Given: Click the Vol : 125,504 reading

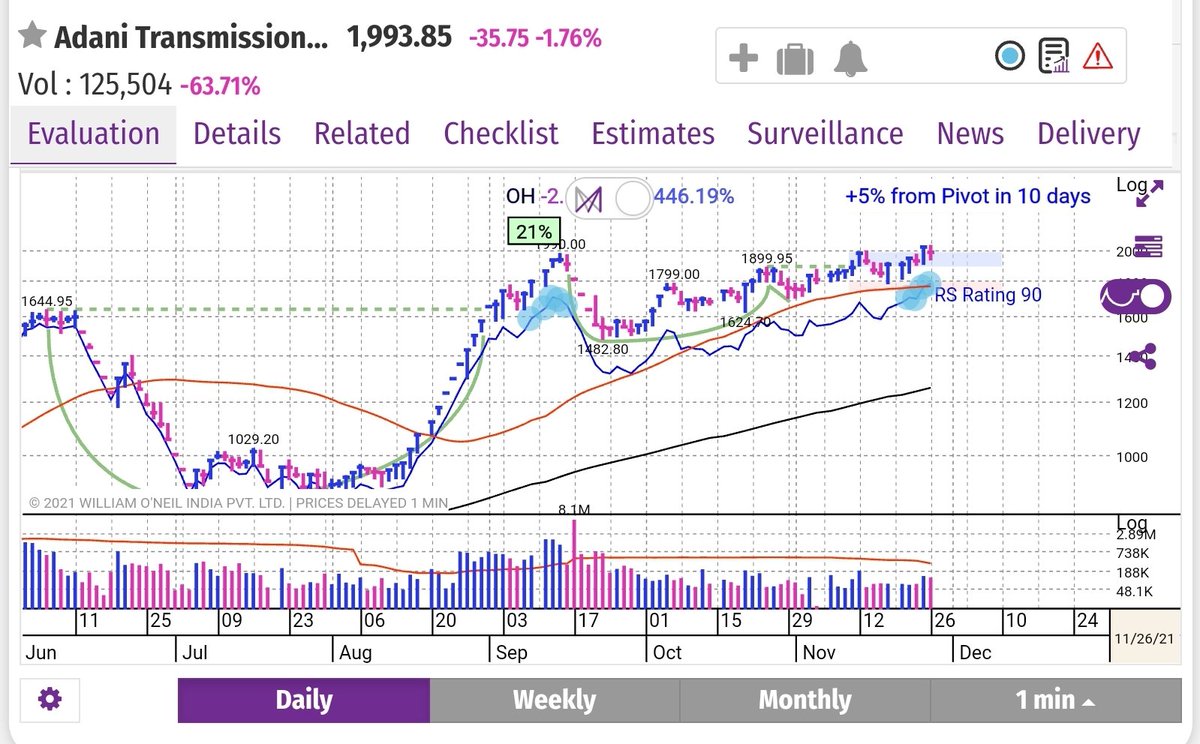Looking at the screenshot, I should tap(95, 86).
